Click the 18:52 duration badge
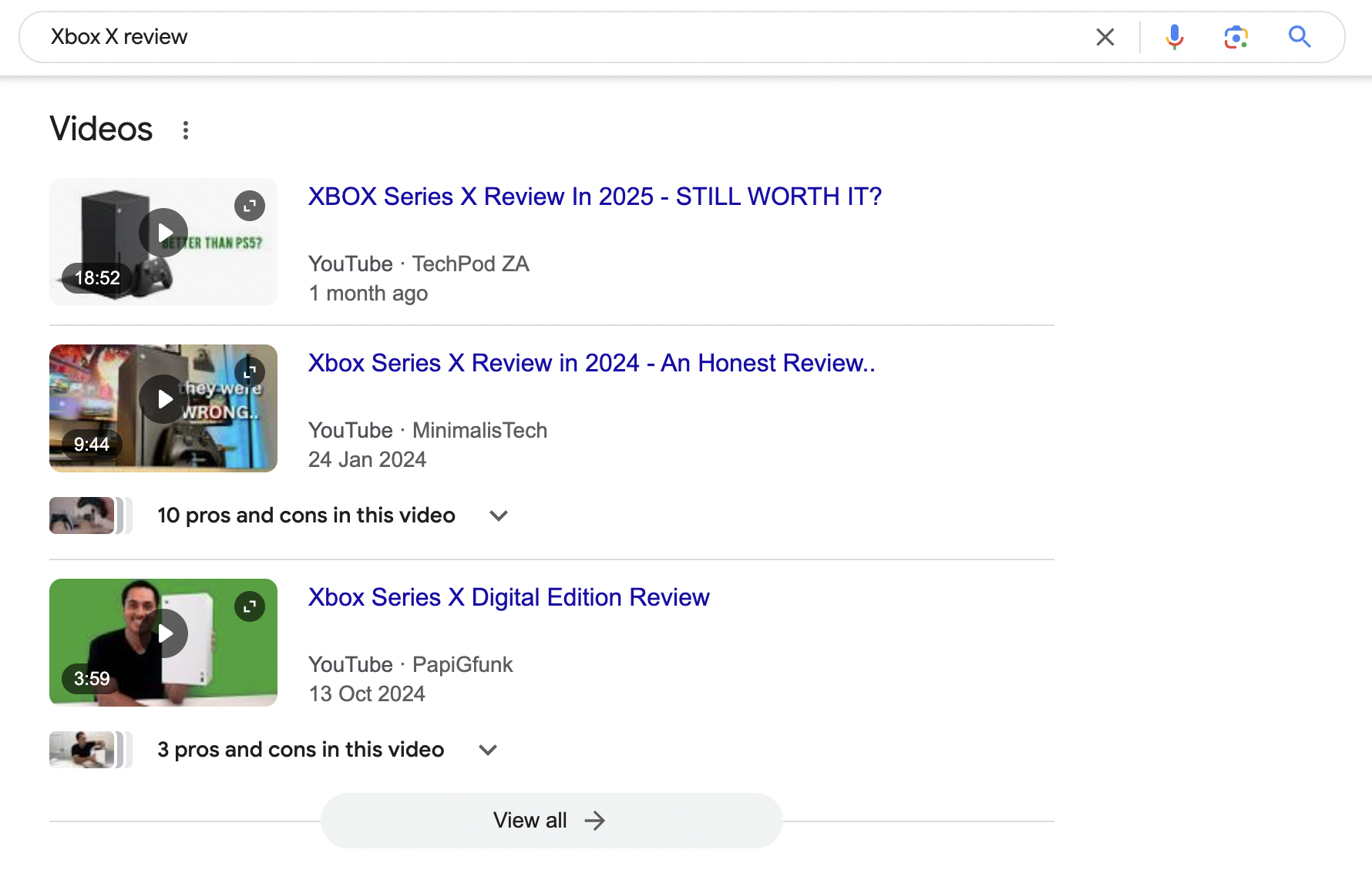Screen dimensions: 1372x880 tap(97, 278)
